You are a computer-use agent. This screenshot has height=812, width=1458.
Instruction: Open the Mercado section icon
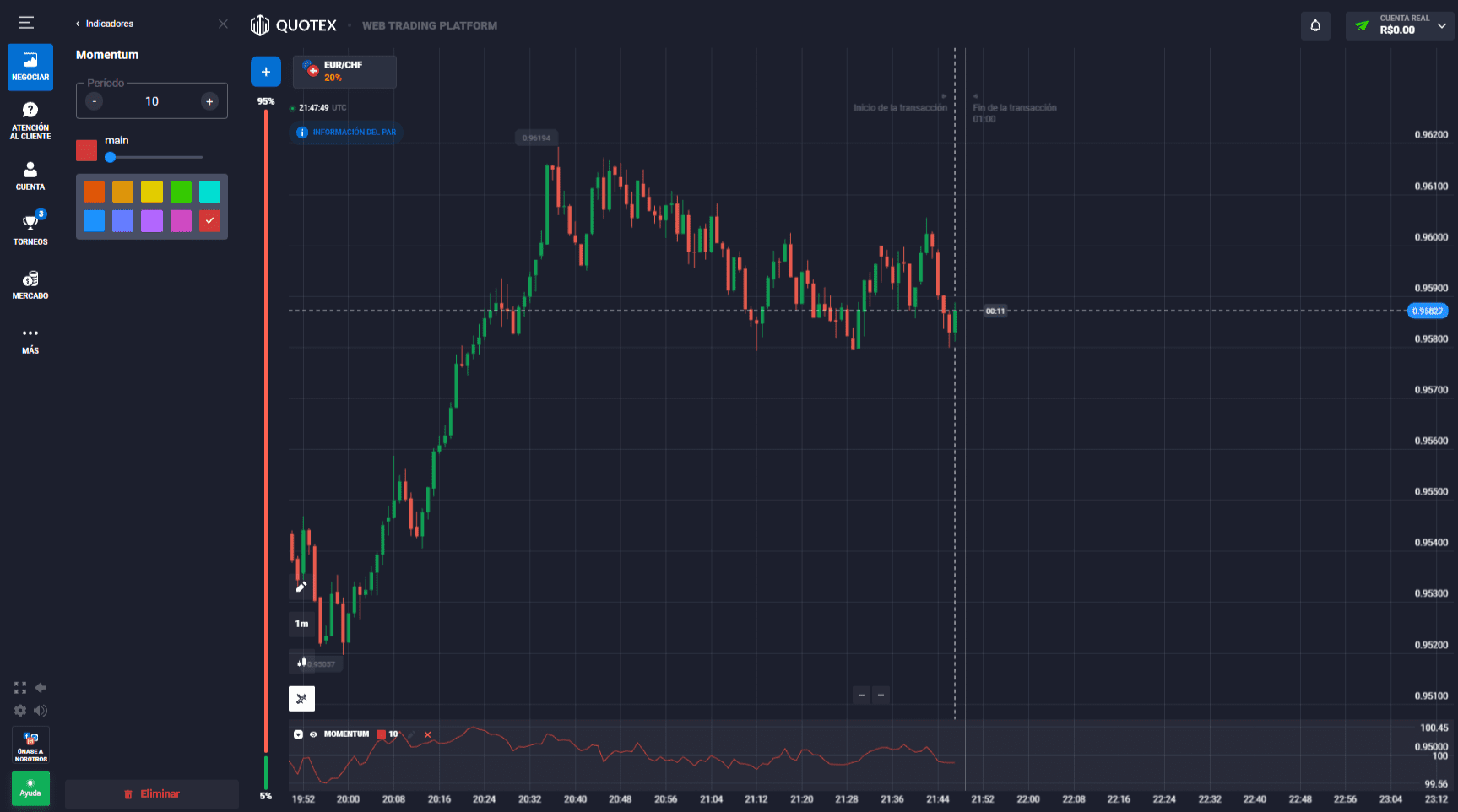(30, 284)
